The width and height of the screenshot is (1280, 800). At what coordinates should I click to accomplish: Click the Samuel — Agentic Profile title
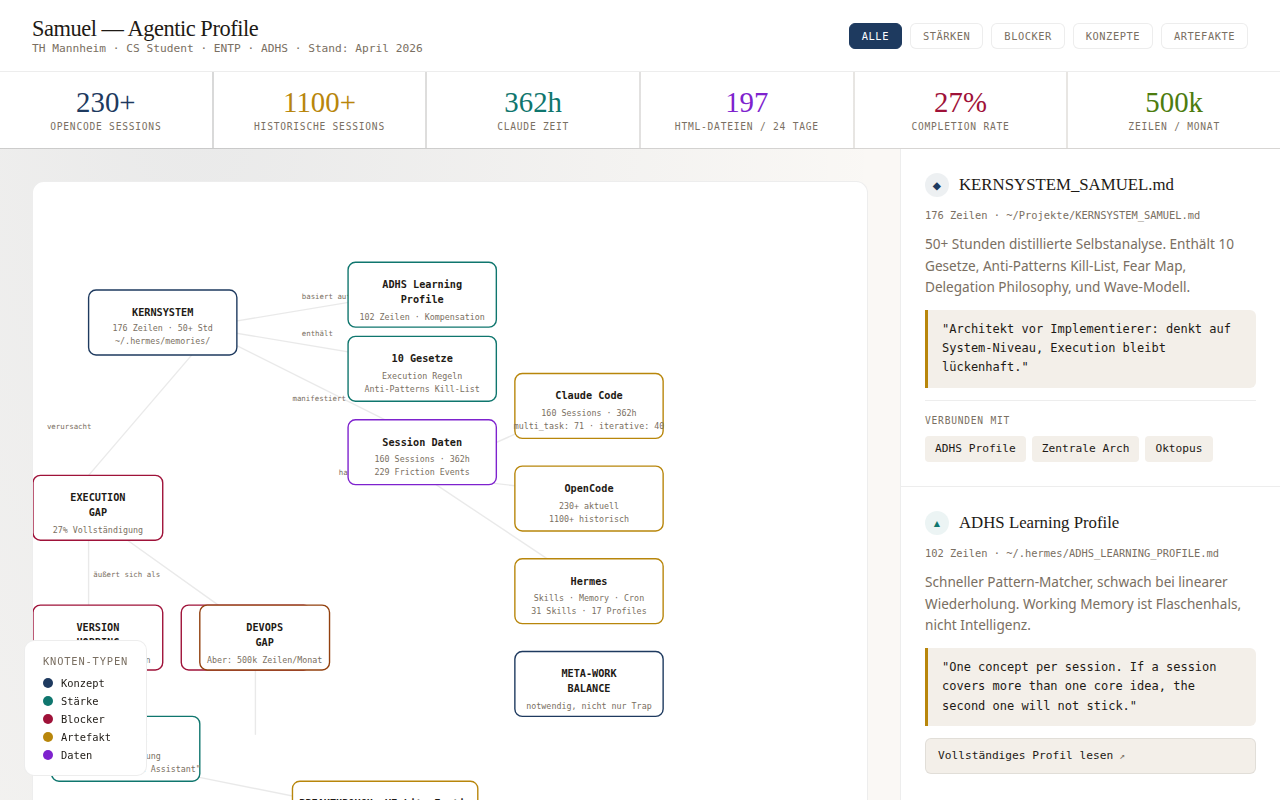point(145,28)
